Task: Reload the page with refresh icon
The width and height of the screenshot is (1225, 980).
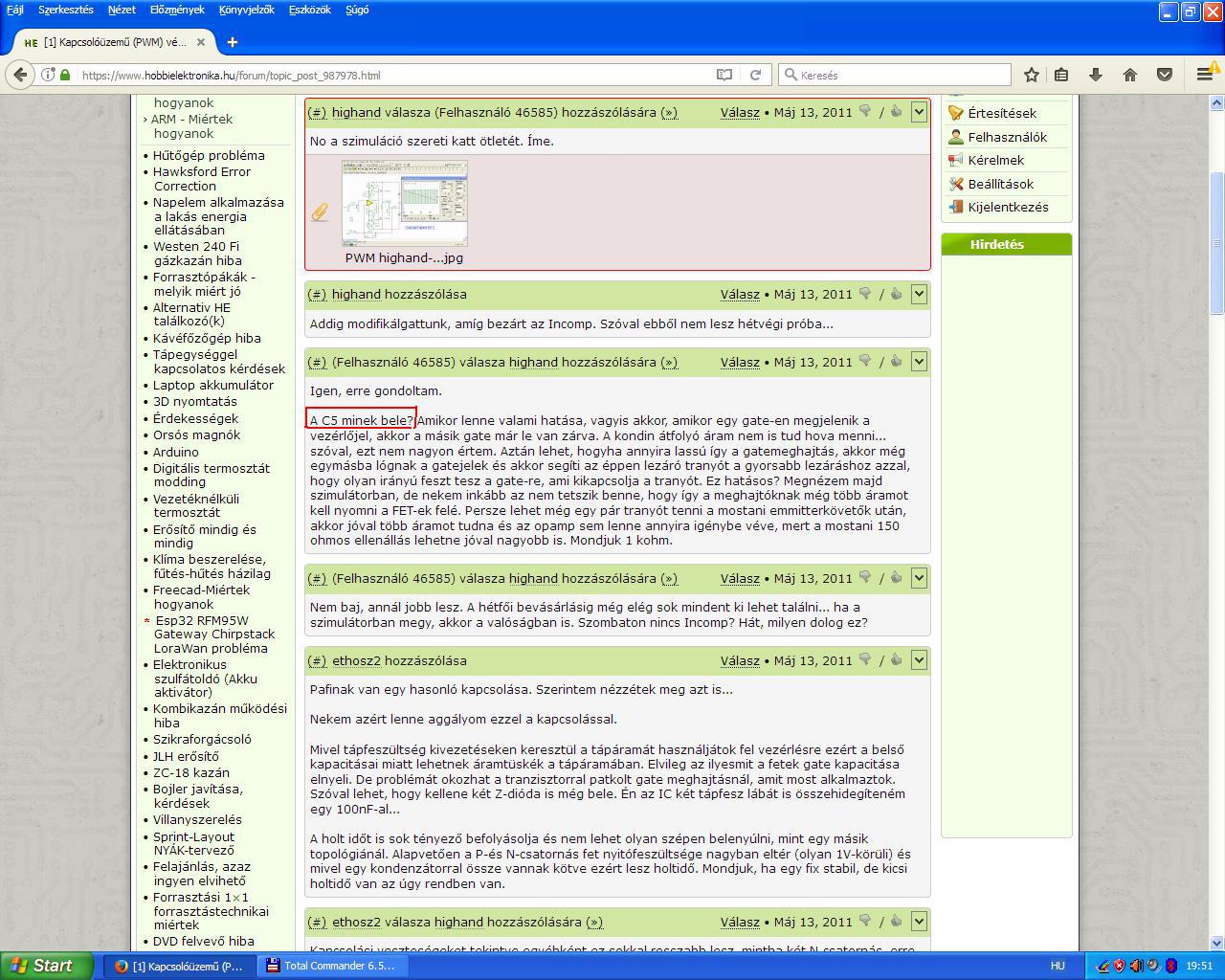Action: pos(755,75)
